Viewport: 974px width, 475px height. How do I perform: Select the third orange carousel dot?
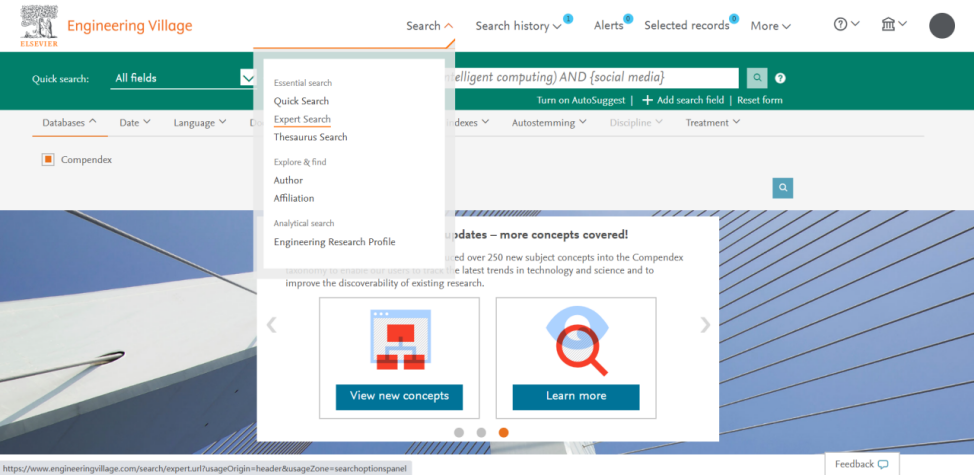pyautogui.click(x=504, y=433)
